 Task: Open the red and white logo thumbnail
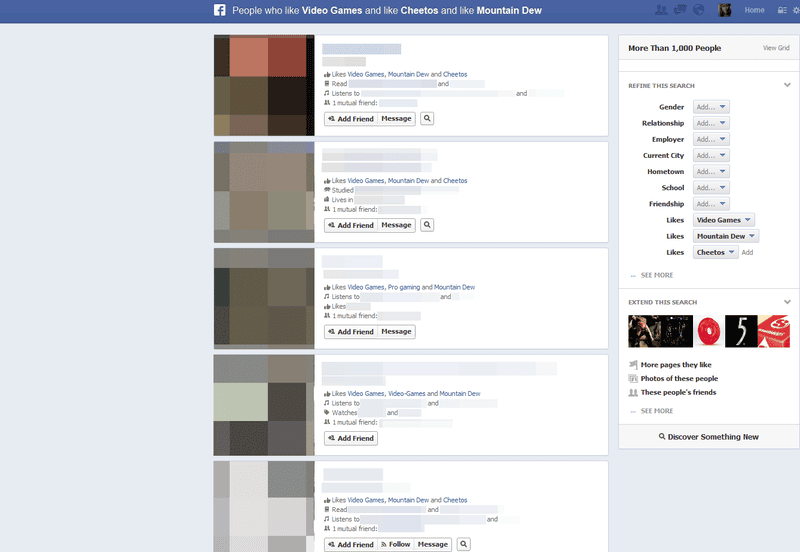(x=773, y=331)
